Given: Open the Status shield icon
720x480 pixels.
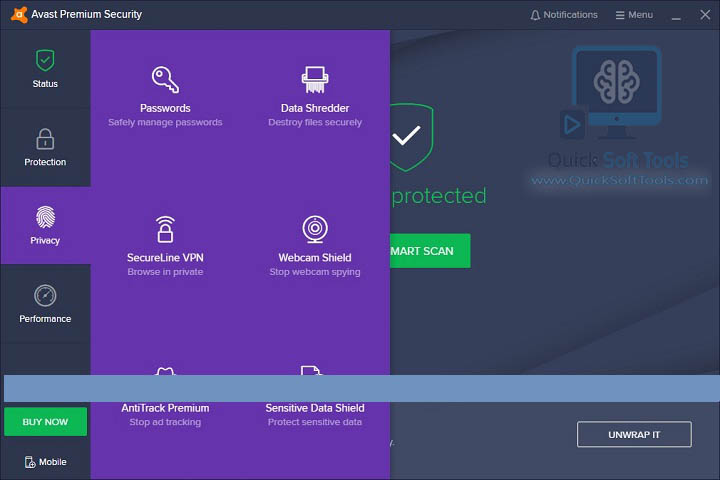Looking at the screenshot, I should click(45, 60).
